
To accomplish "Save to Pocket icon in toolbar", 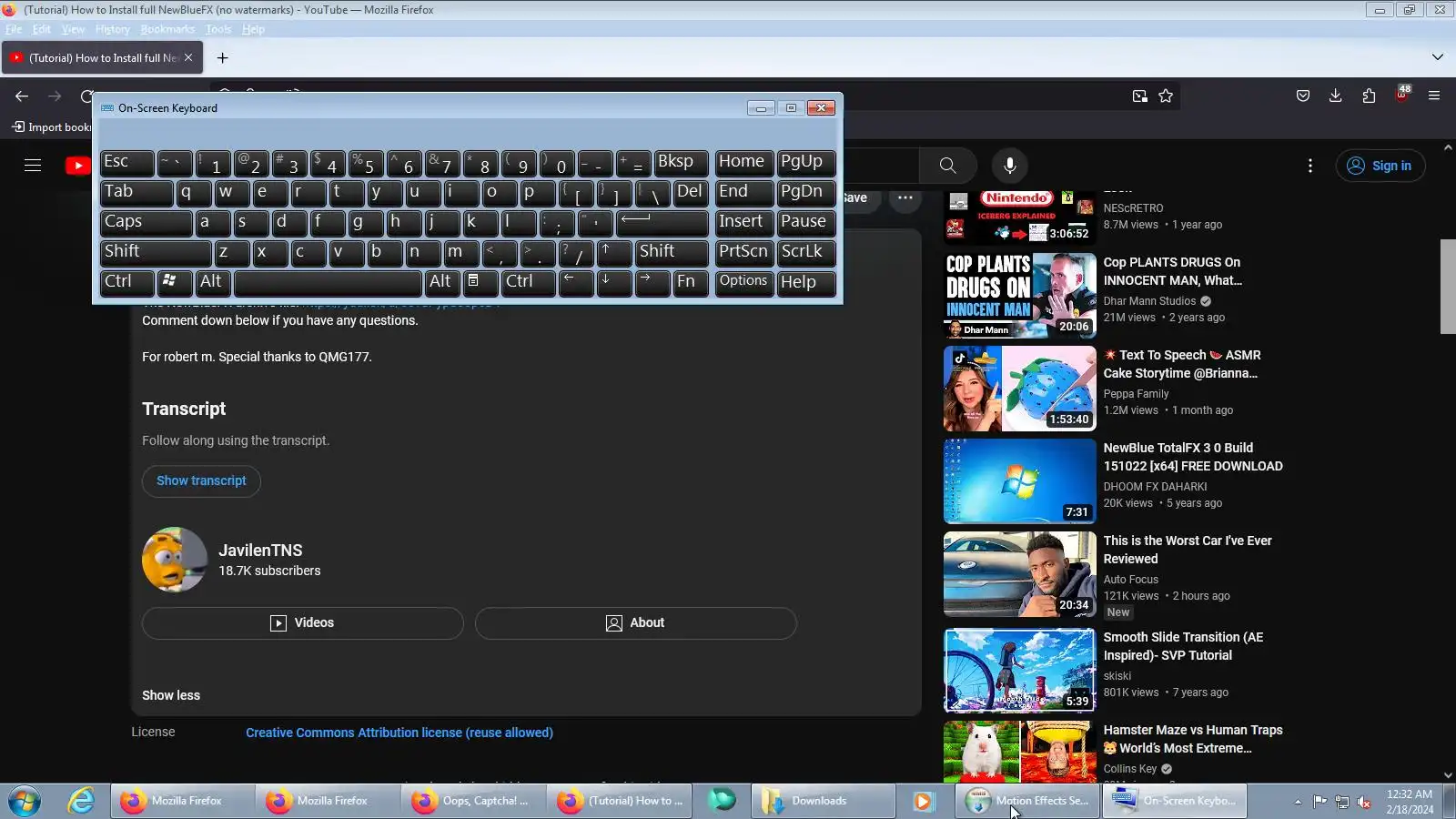I will [1302, 96].
